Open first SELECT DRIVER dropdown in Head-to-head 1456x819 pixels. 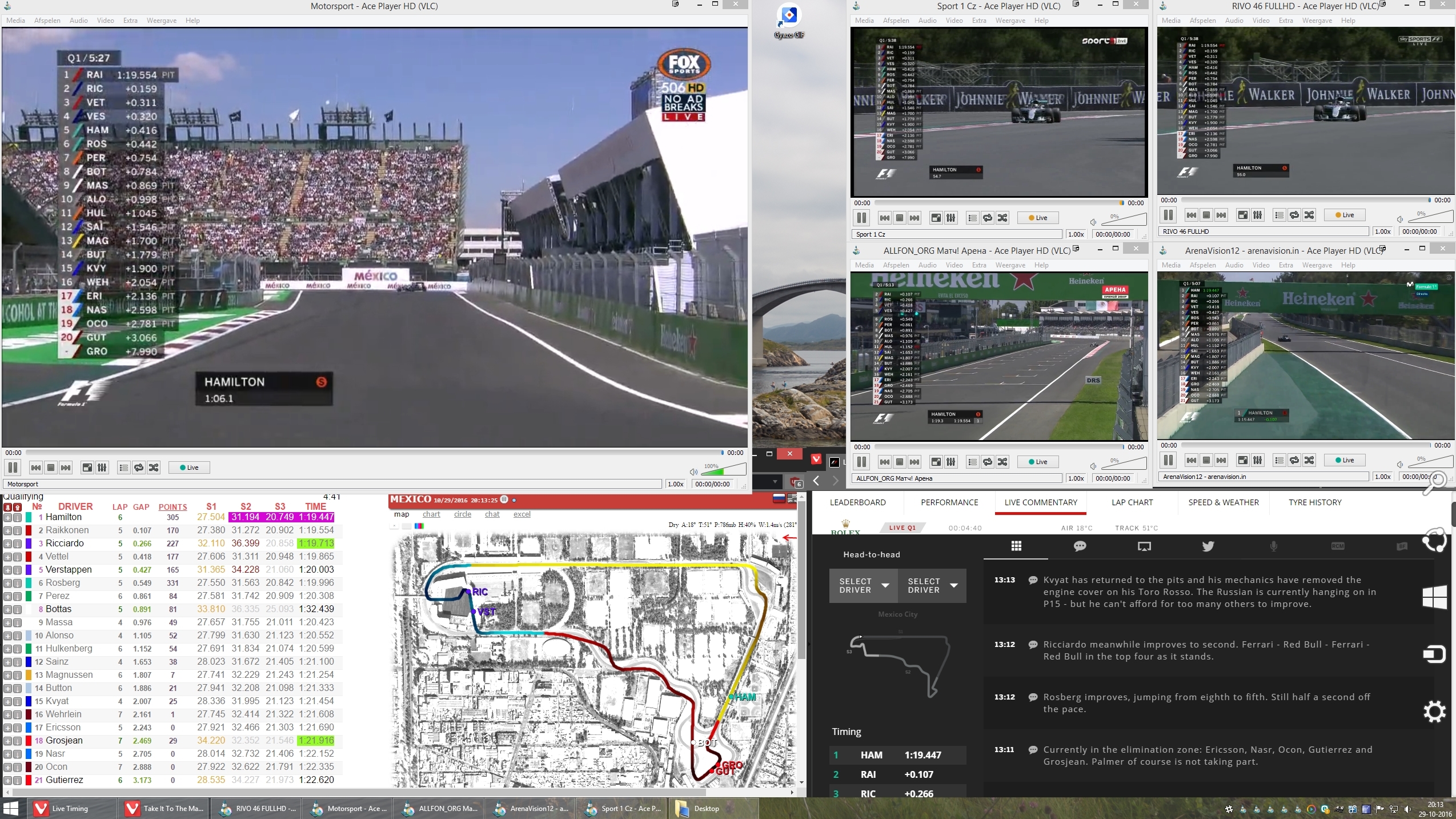pos(863,586)
